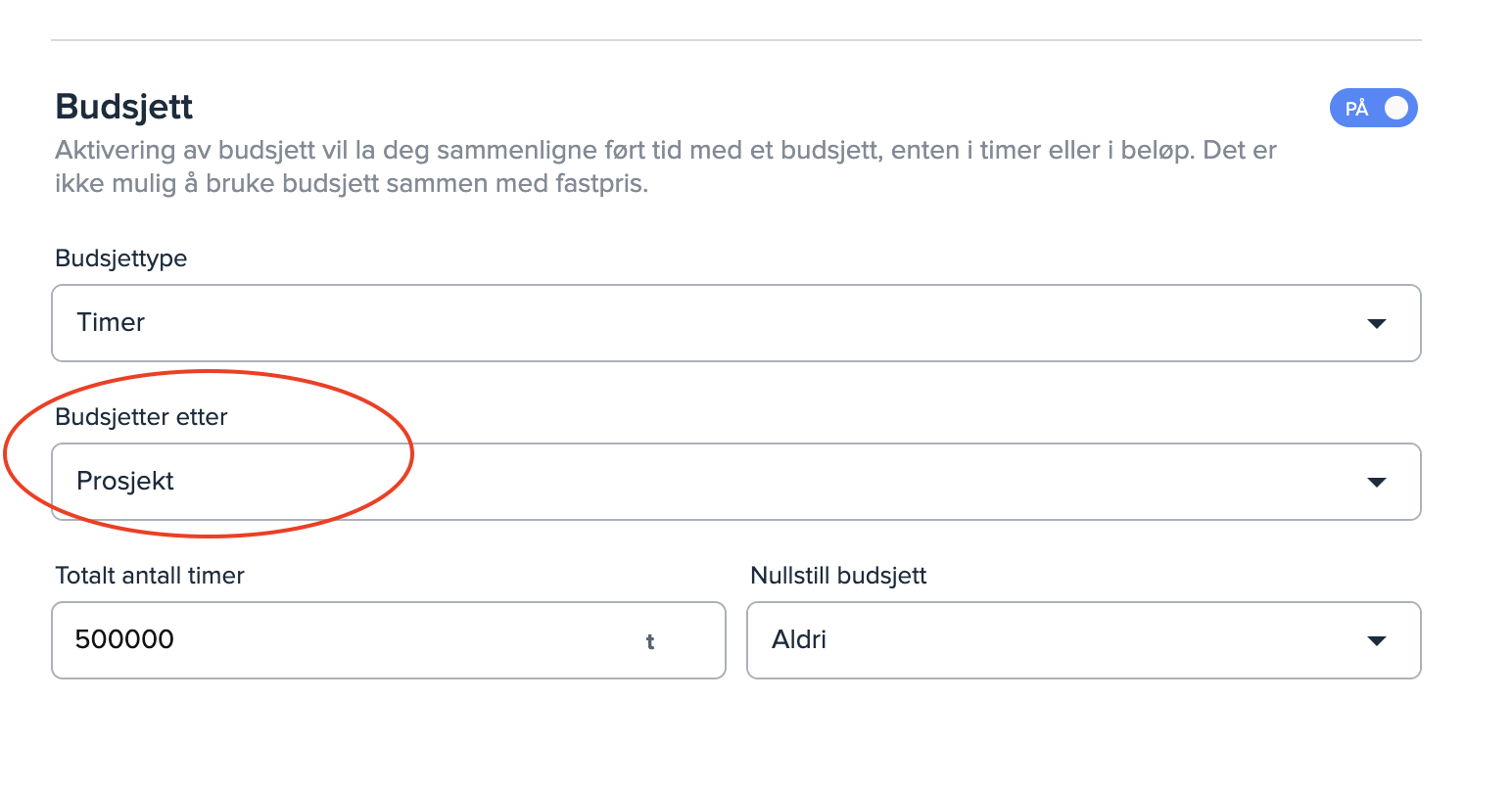Click the arrow icon in the Budsjettype field

tap(1376, 323)
